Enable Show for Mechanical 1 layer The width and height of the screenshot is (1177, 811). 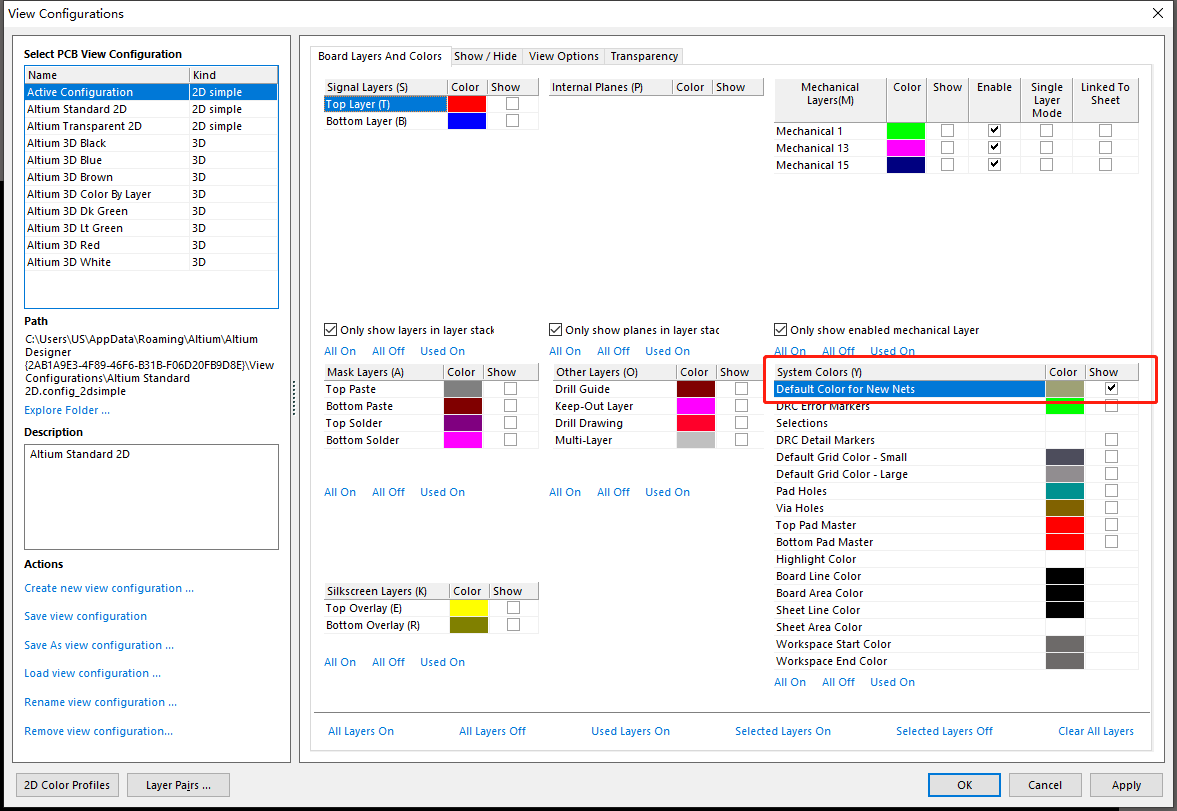tap(947, 131)
